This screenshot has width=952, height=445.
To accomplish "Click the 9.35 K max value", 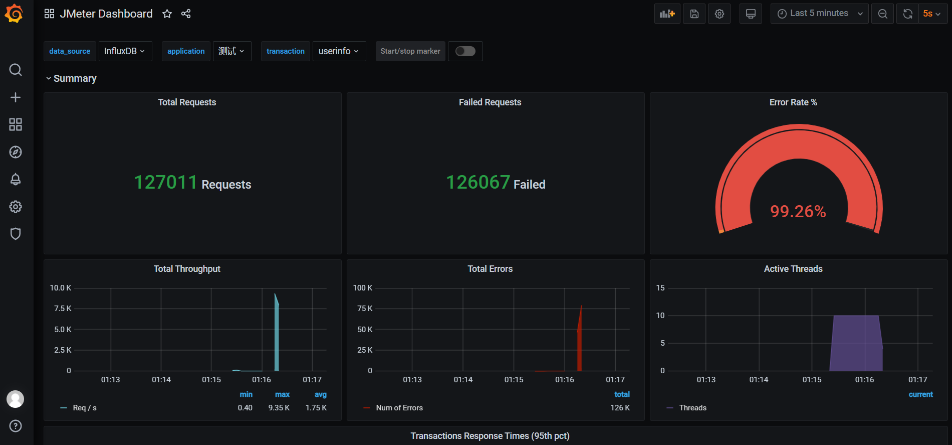I will coord(280,407).
